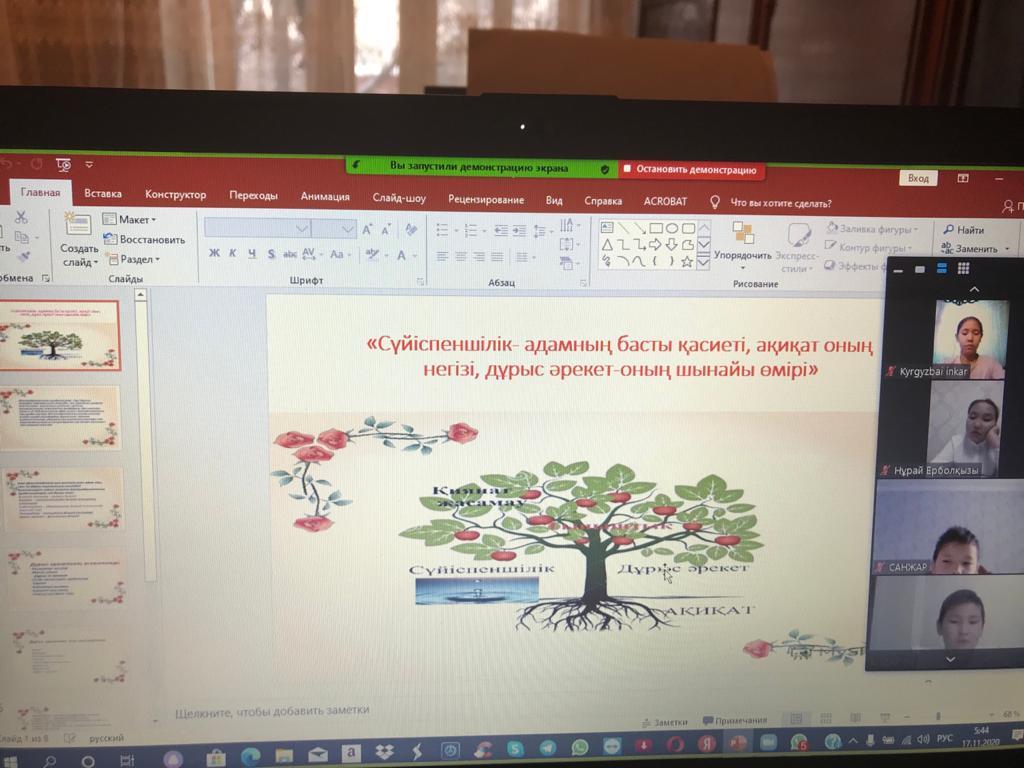Click the cut scissors icon

(20, 217)
